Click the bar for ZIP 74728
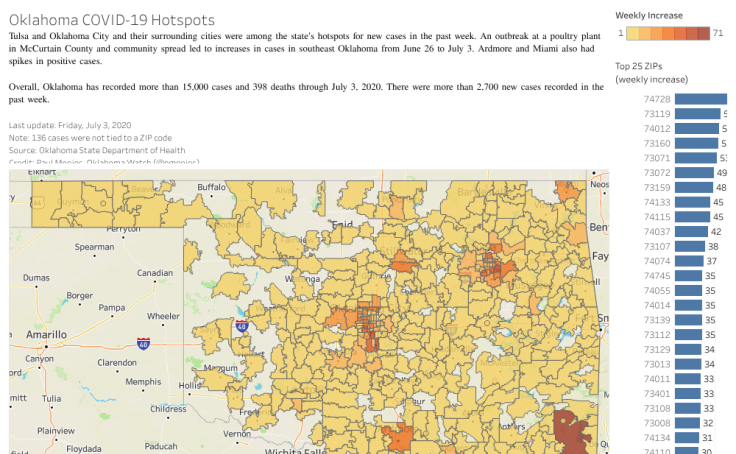The height and width of the screenshot is (454, 736). 700,99
